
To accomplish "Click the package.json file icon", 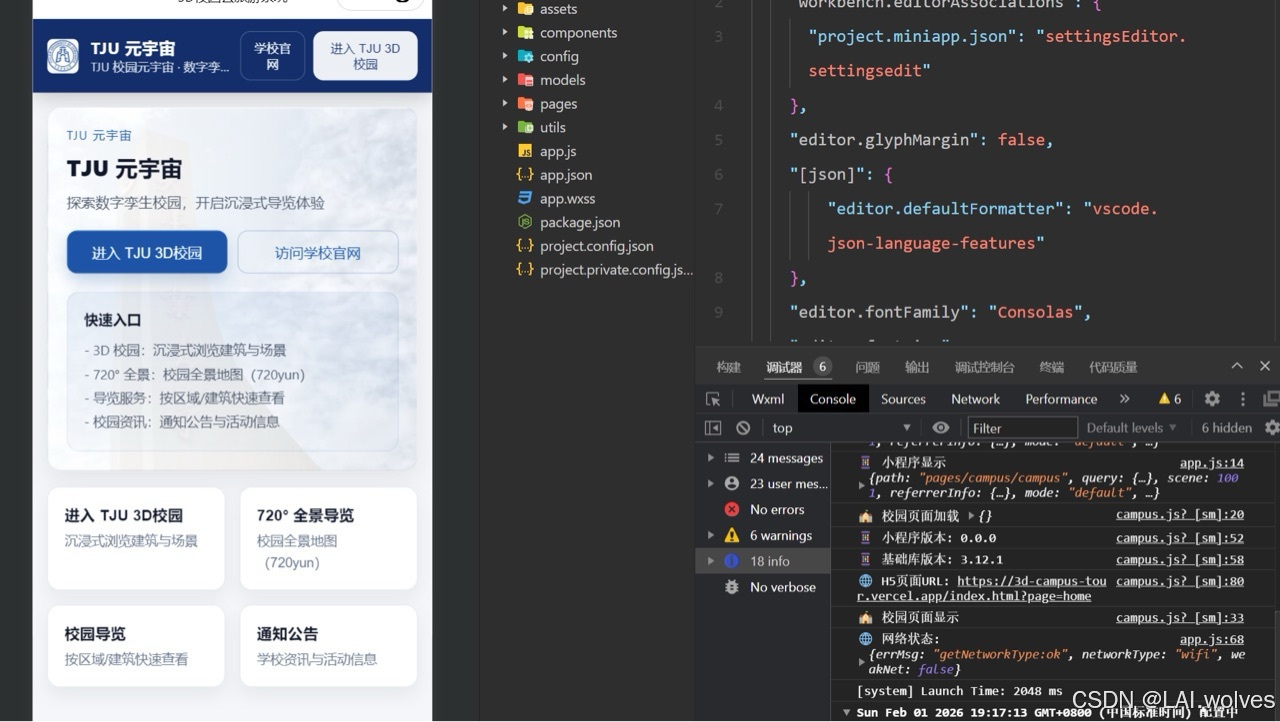I will (x=525, y=222).
